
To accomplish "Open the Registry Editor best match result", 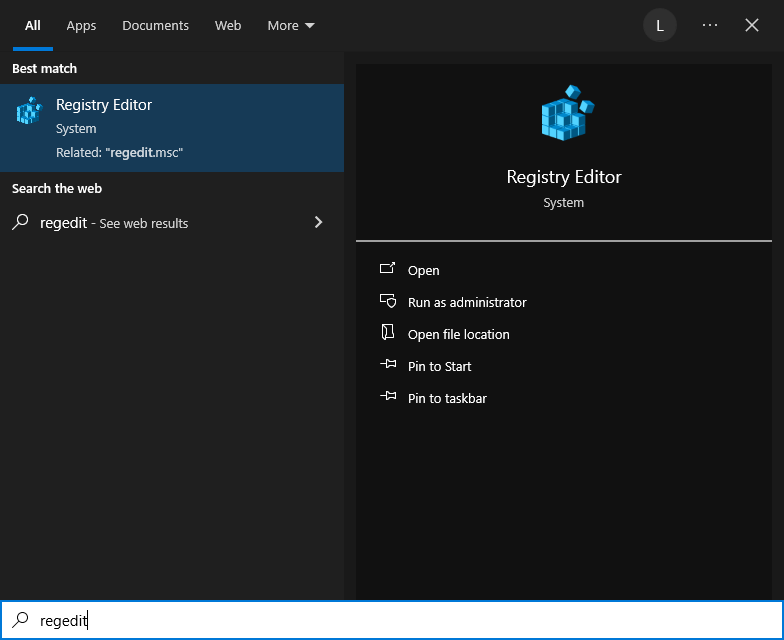I will 172,128.
